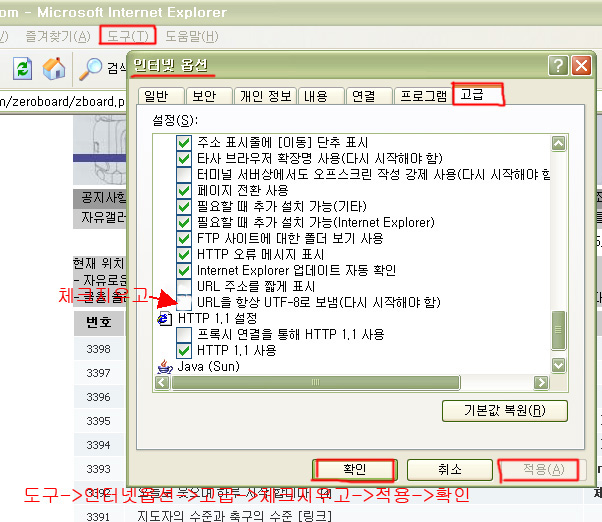Toggle the URL을 항상 UTF-8로 보냄 checkbox
This screenshot has width=602, height=522.
point(184,302)
